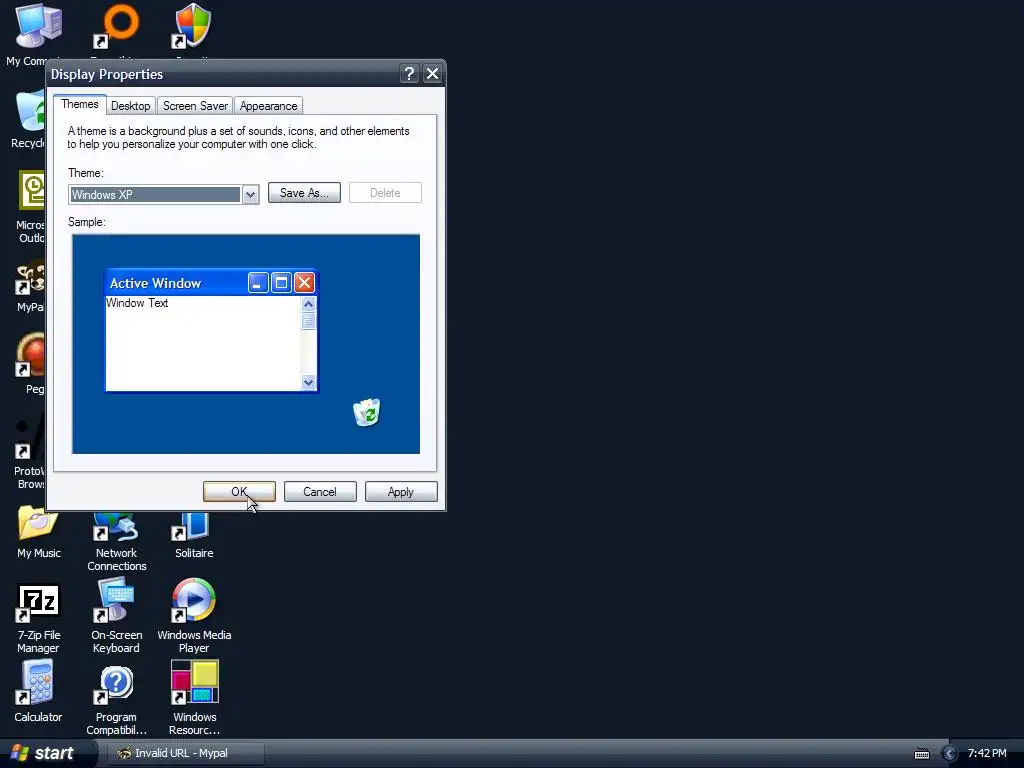This screenshot has width=1024, height=768.
Task: Click the sample window's maximize icon
Action: [x=281, y=283]
